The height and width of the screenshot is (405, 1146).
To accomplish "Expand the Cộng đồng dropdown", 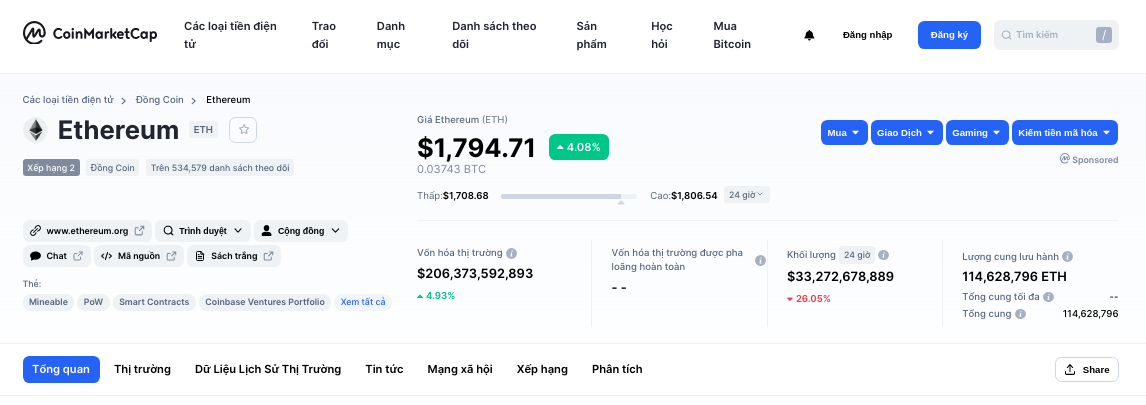I will pos(300,231).
